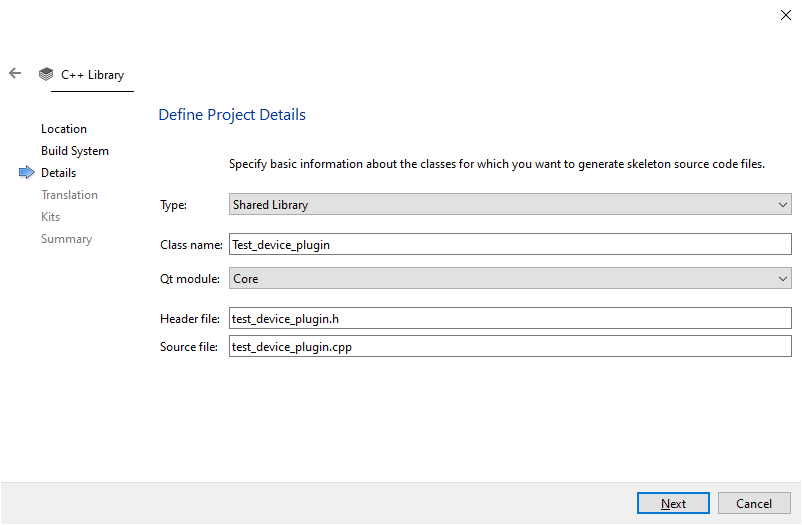Go to the Build System step

pos(75,151)
